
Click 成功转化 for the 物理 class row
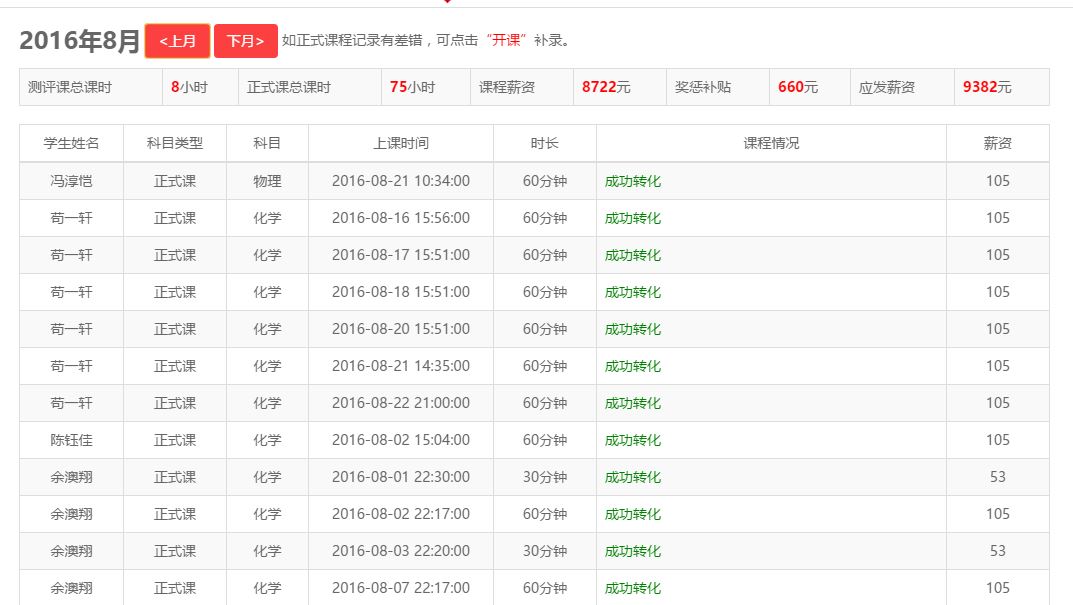pyautogui.click(x=632, y=181)
